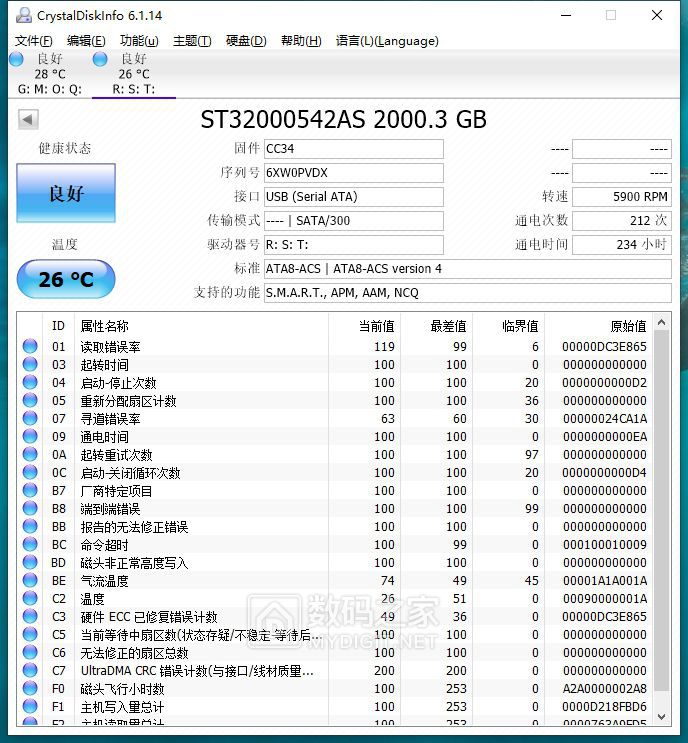
Task: Open the 功能(u) menu
Action: tap(139, 41)
